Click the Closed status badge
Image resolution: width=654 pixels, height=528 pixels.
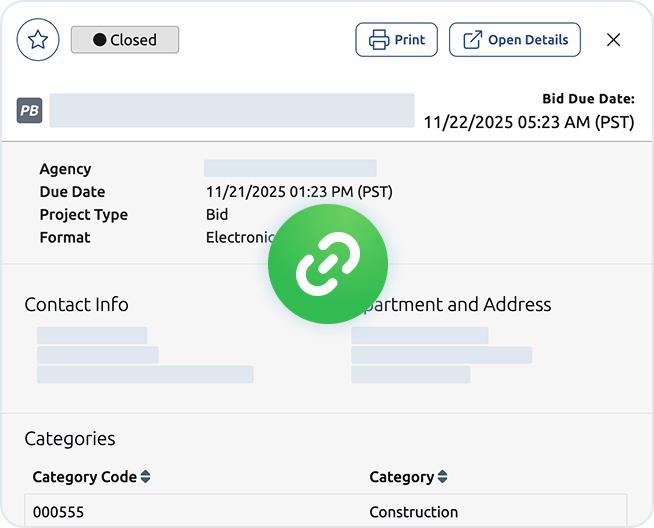pos(125,40)
